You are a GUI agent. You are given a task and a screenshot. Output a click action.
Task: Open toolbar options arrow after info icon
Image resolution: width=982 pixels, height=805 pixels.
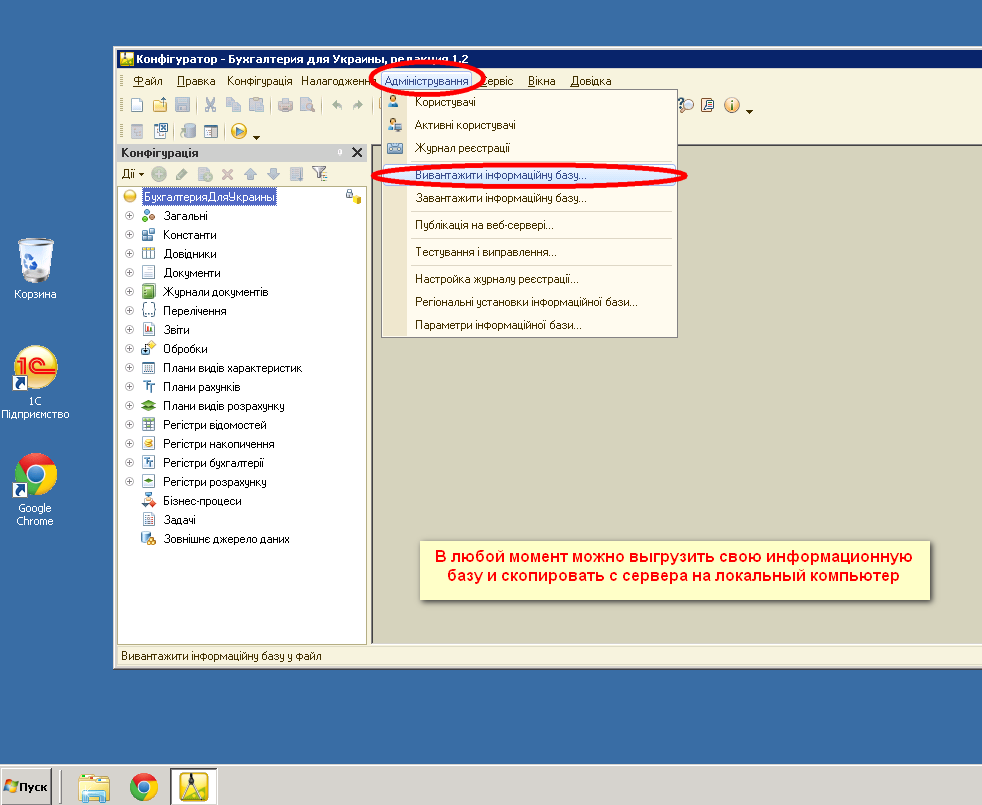point(749,111)
